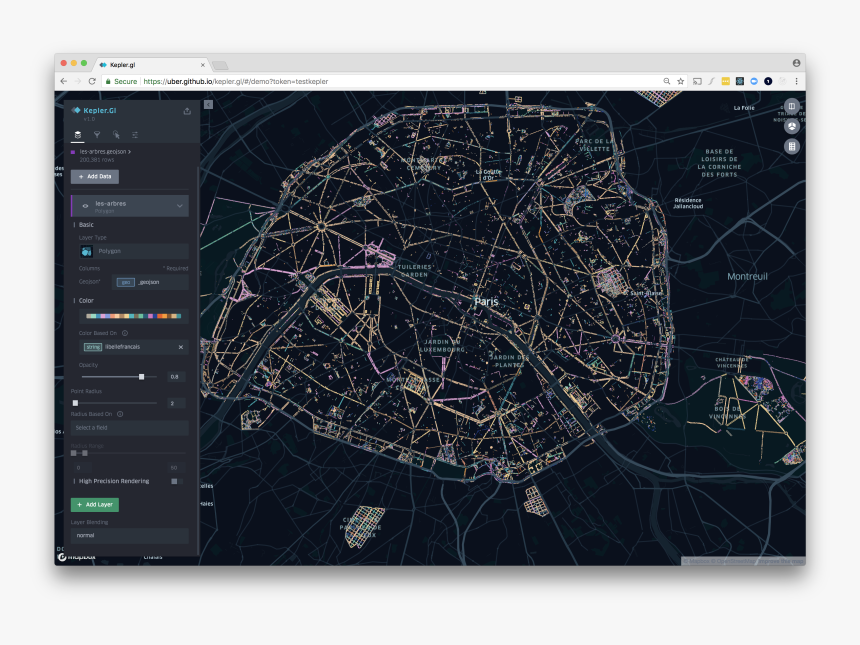Click the yellow extension icon in toolbar
The height and width of the screenshot is (645, 860).
point(726,81)
